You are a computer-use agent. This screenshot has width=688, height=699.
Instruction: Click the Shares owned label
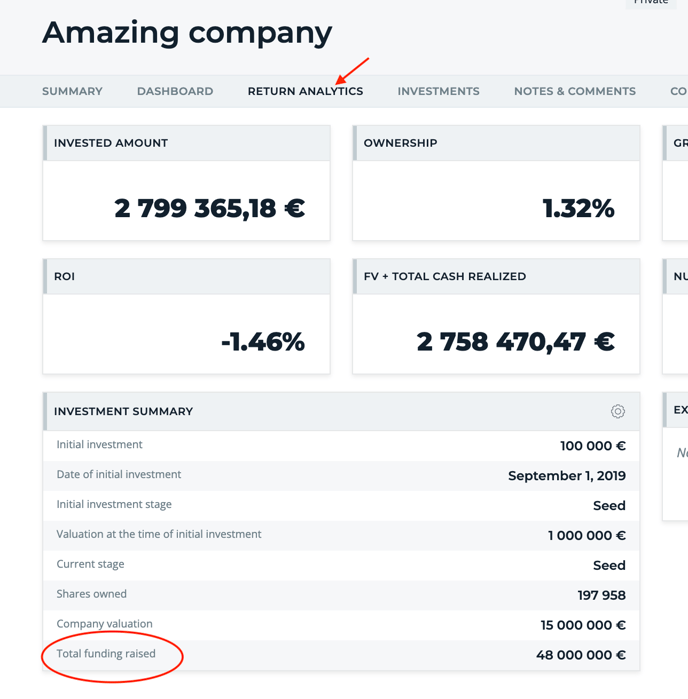[91, 594]
